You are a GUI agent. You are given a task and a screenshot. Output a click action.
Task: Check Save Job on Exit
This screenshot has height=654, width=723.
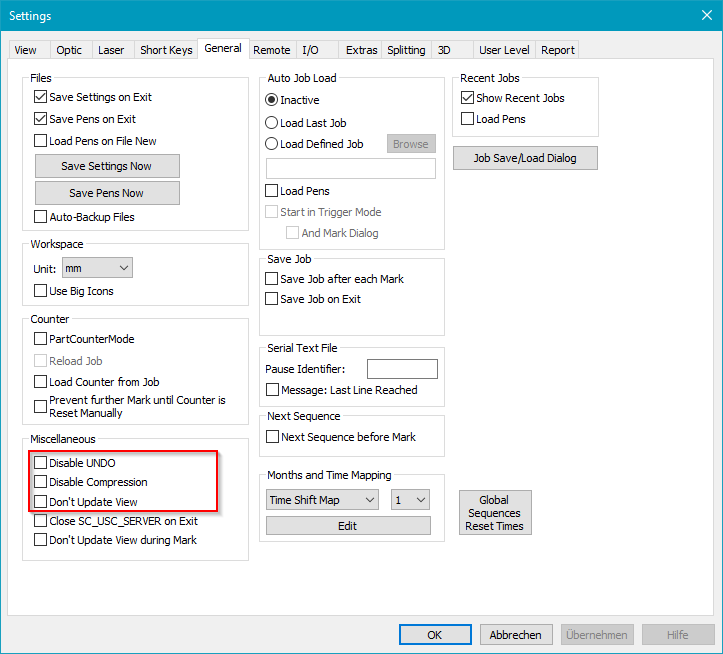click(x=272, y=299)
